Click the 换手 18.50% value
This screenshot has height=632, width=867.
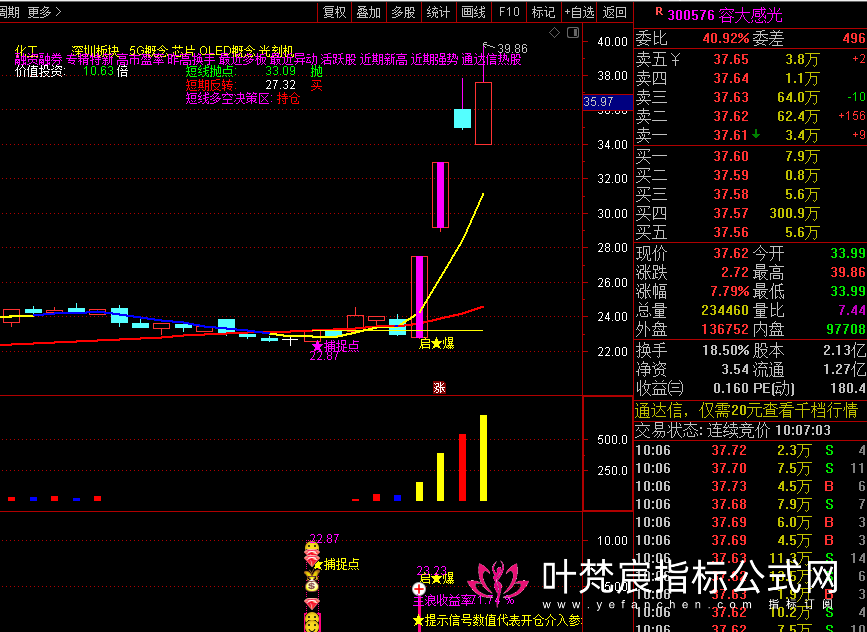coord(726,351)
